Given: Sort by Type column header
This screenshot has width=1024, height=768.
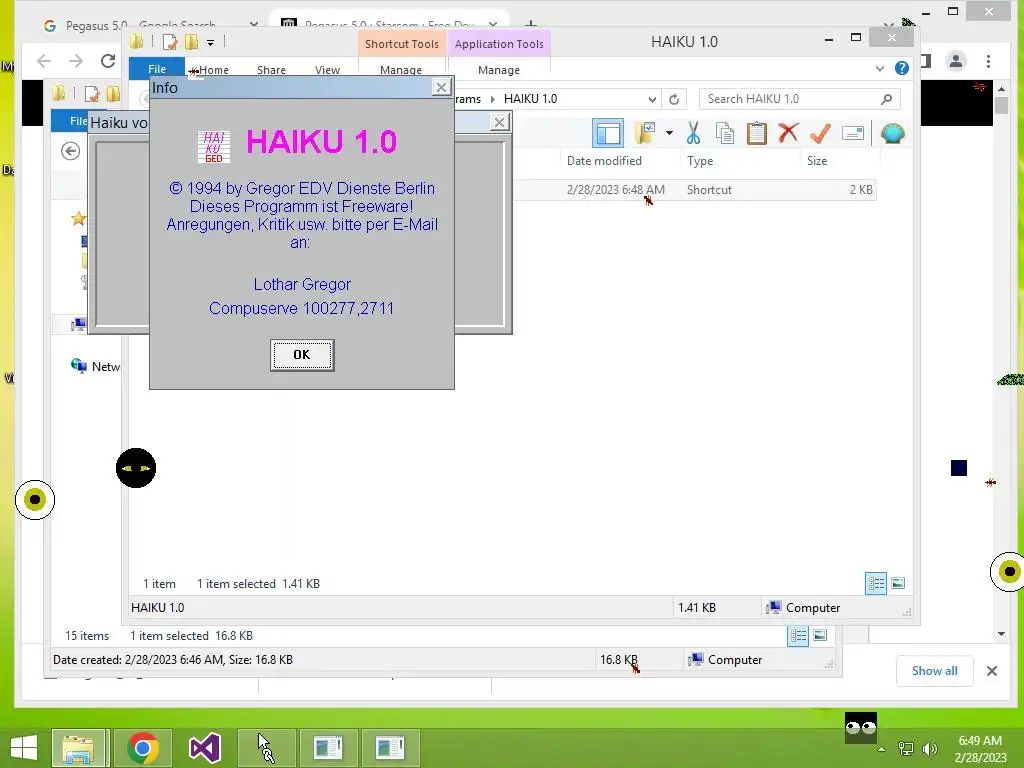Looking at the screenshot, I should (700, 161).
